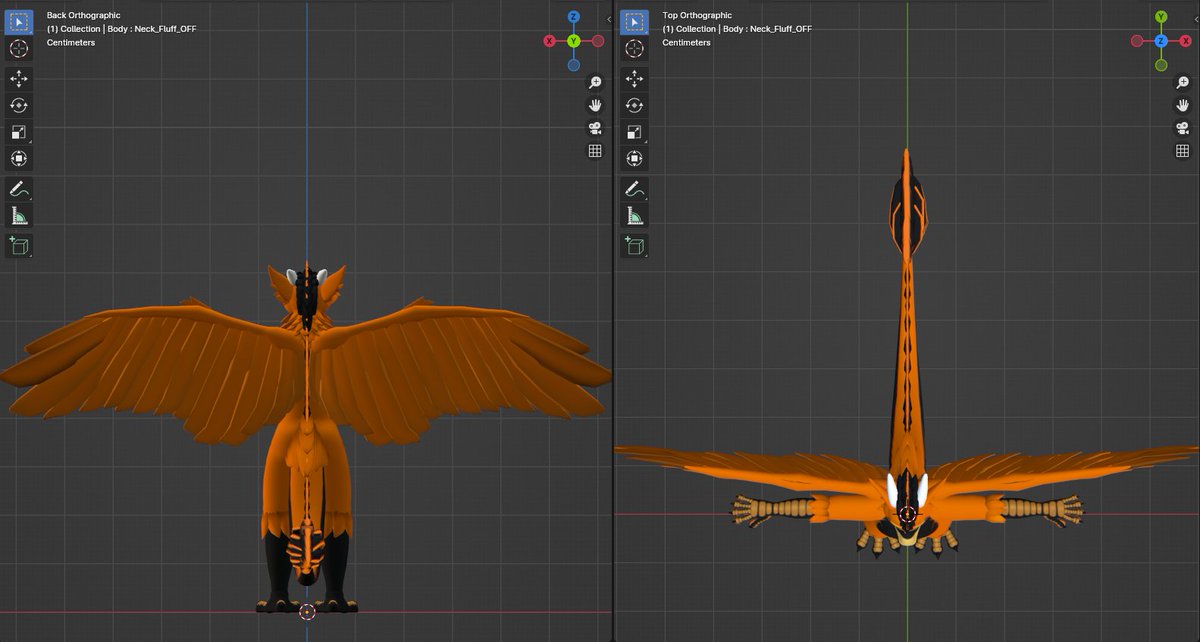
Task: Toggle perspective/orthographic grid icon in Top Orthographic viewport
Action: (1182, 151)
